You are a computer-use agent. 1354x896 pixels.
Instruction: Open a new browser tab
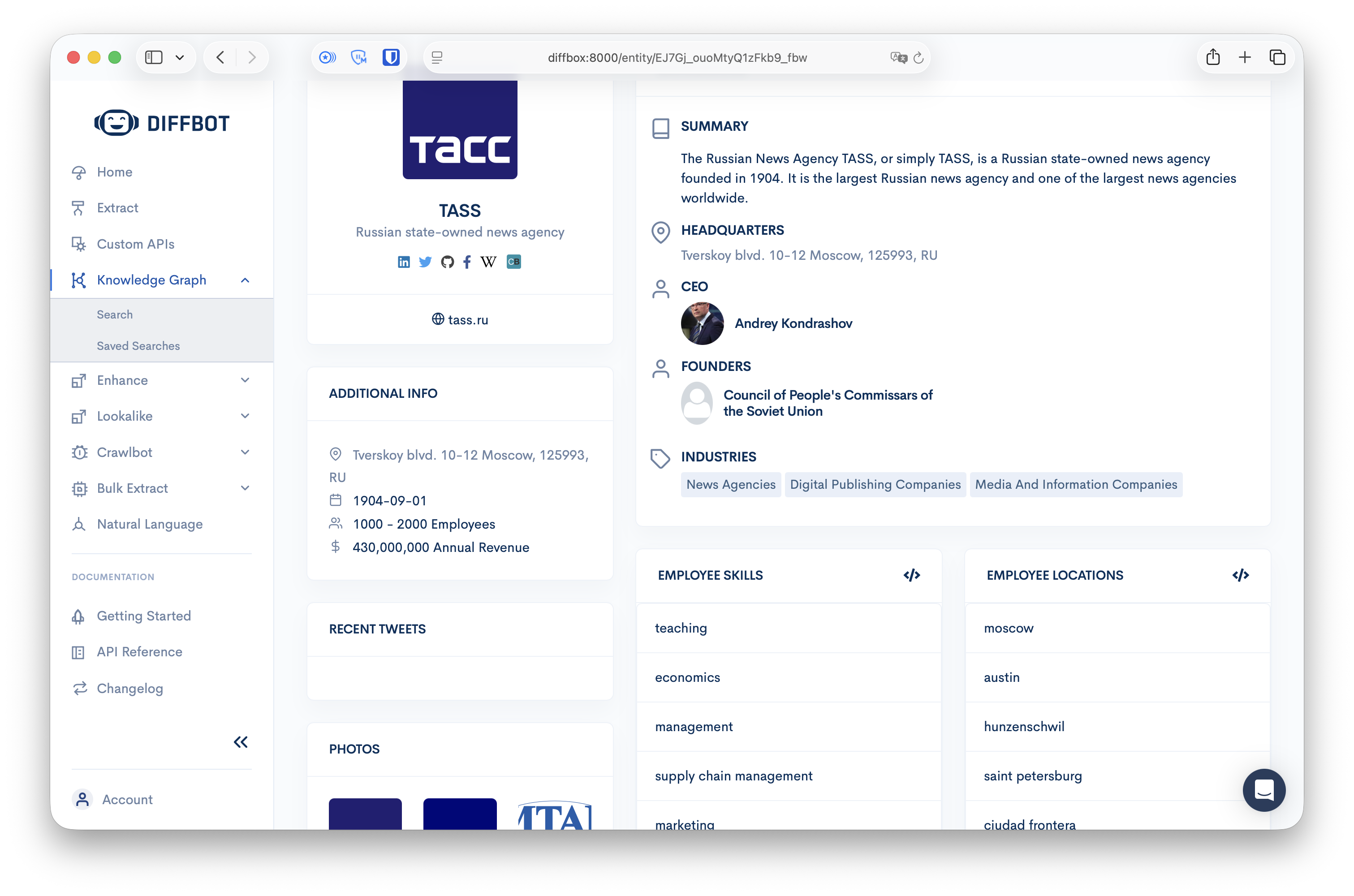(x=1245, y=57)
